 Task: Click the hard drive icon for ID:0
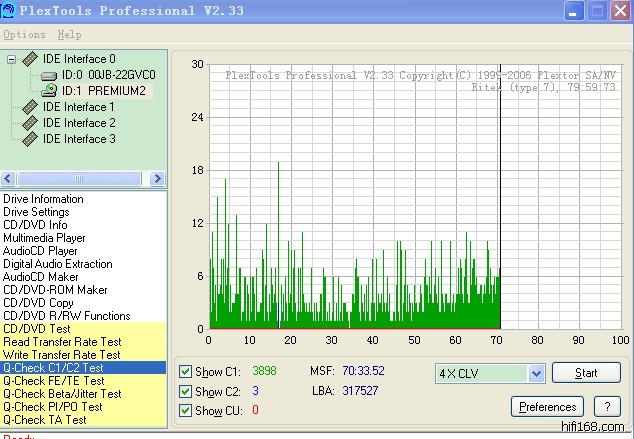click(x=49, y=75)
